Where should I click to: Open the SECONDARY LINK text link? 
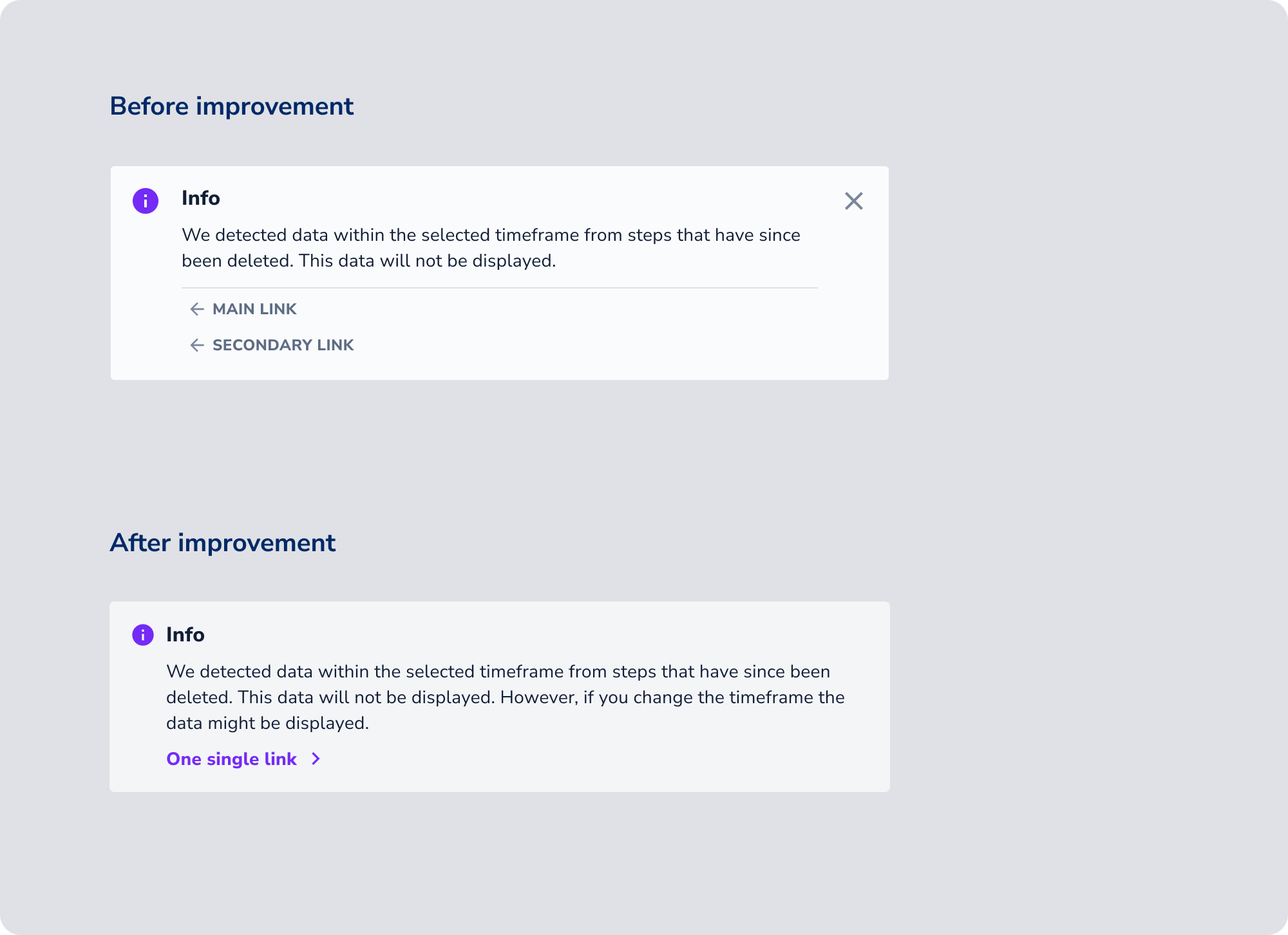283,345
